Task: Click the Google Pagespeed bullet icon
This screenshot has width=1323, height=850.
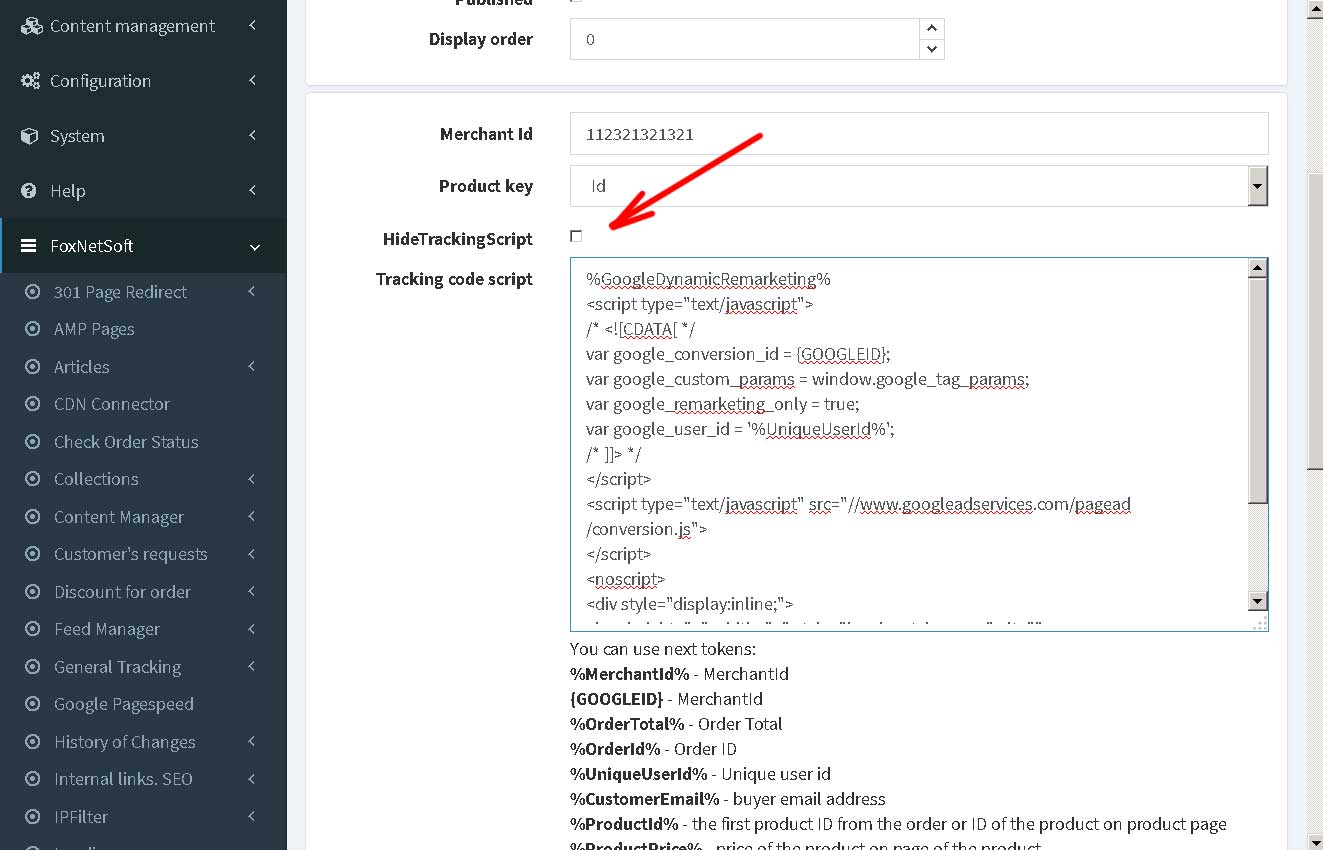Action: pos(33,704)
